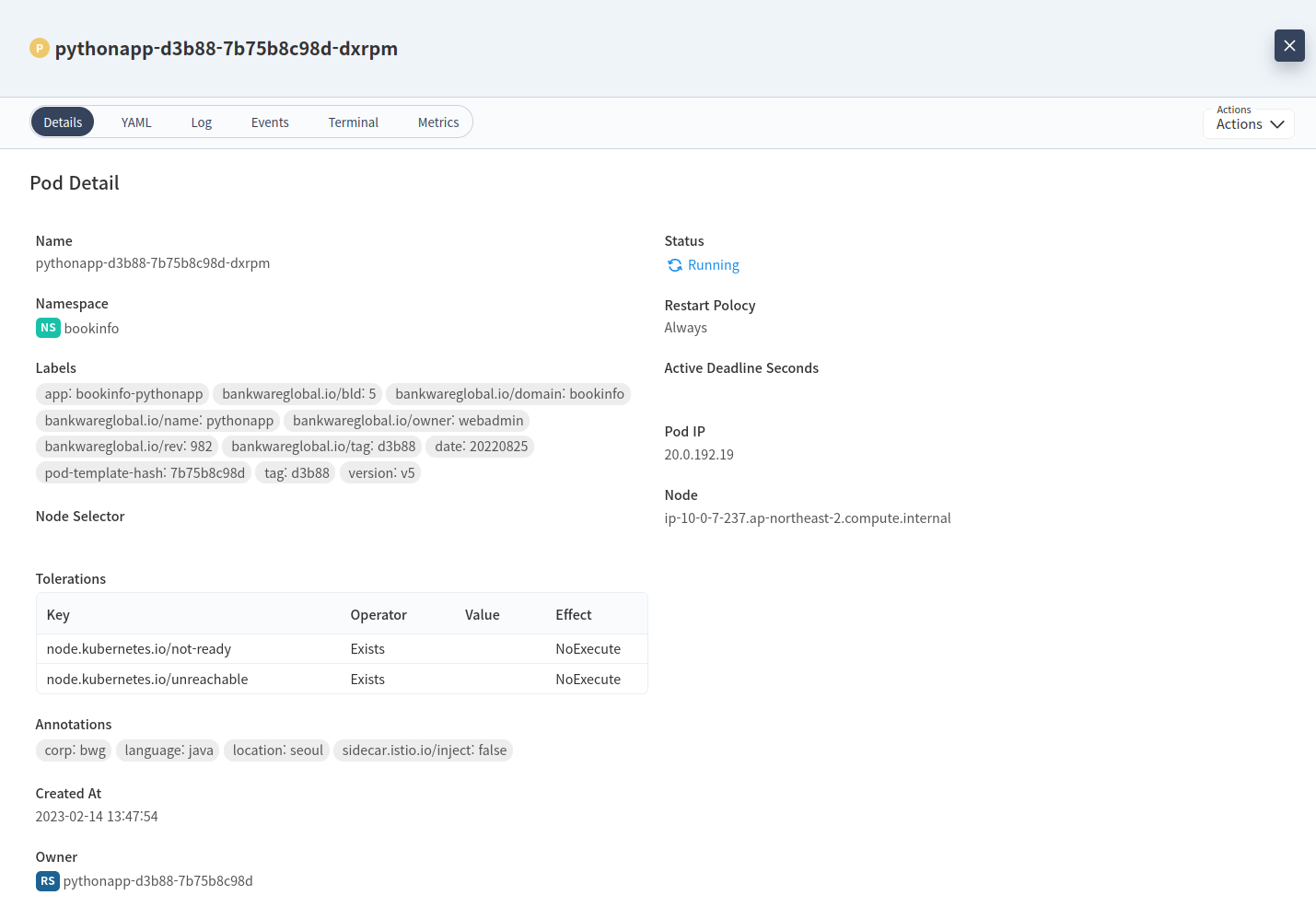Click the corp: bwg annotation
The width and height of the screenshot is (1316, 907).
pyautogui.click(x=75, y=750)
